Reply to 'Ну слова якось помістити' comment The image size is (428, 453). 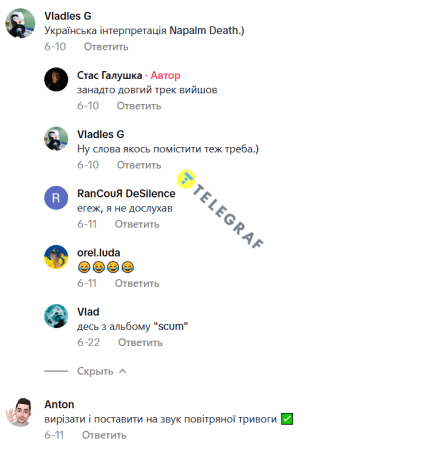[139, 165]
